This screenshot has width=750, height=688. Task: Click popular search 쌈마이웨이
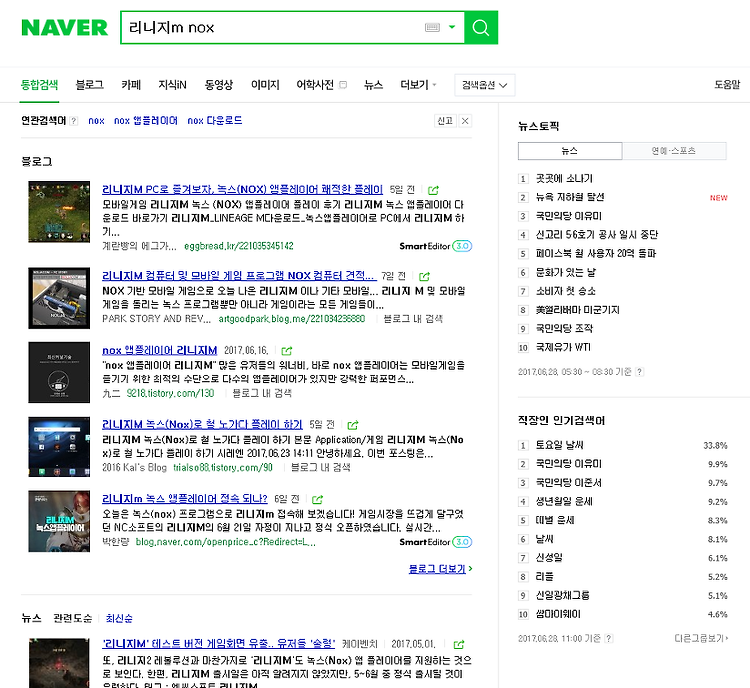[558, 614]
